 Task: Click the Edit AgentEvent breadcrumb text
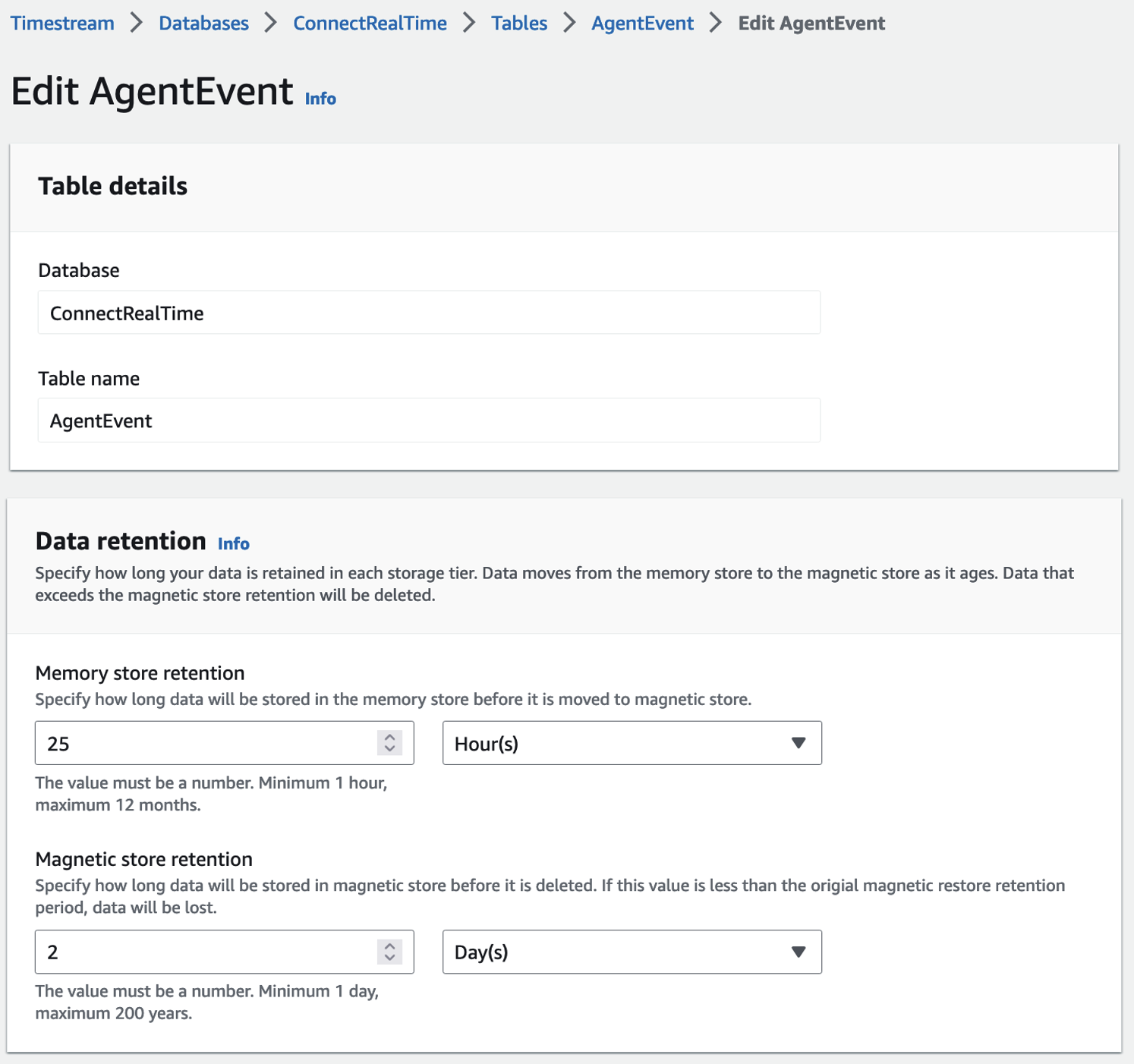(x=811, y=24)
